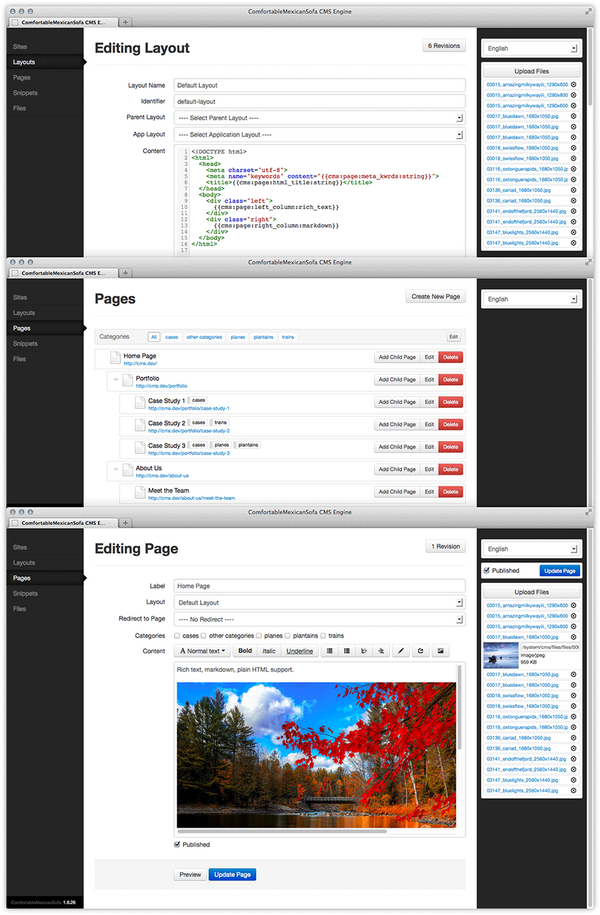Click the Portfolio page document icon
The height and width of the screenshot is (915, 600).
pos(127,380)
